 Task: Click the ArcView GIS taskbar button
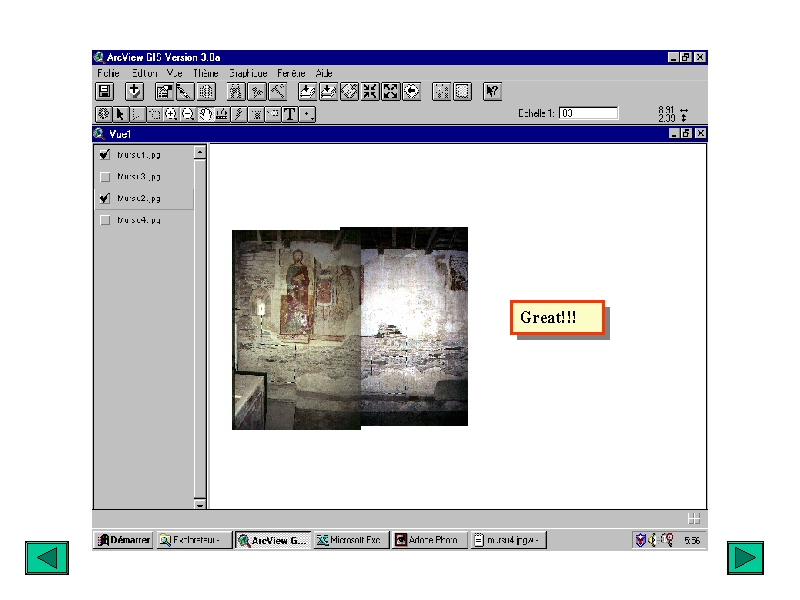pyautogui.click(x=272, y=540)
